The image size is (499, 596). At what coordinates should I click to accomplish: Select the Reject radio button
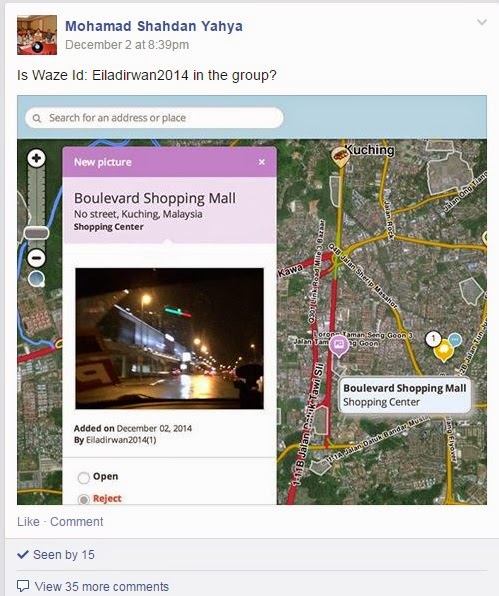[84, 499]
